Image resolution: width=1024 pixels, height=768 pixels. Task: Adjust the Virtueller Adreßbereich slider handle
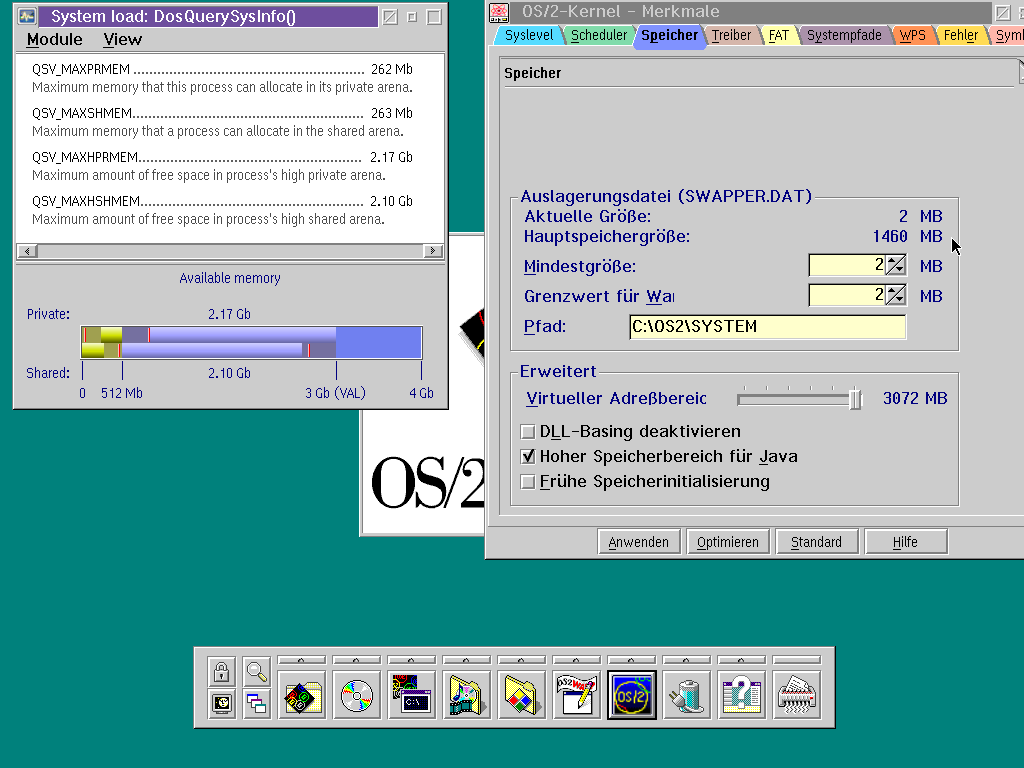coord(855,399)
